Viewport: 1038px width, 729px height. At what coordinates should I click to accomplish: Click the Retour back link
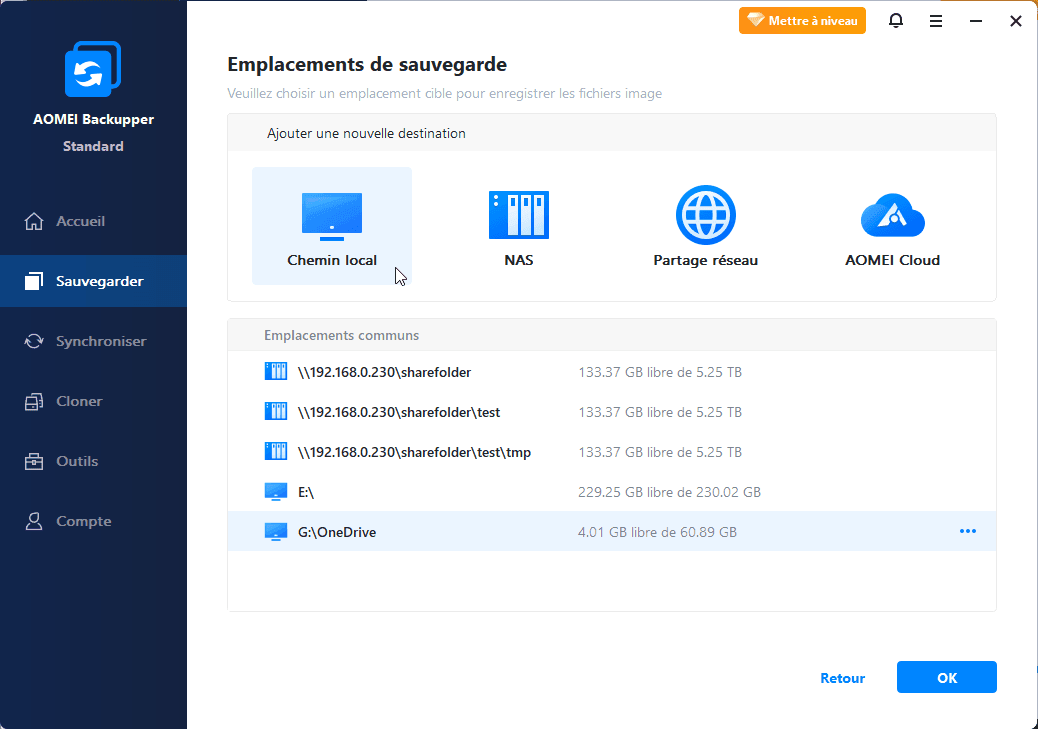[x=842, y=678]
